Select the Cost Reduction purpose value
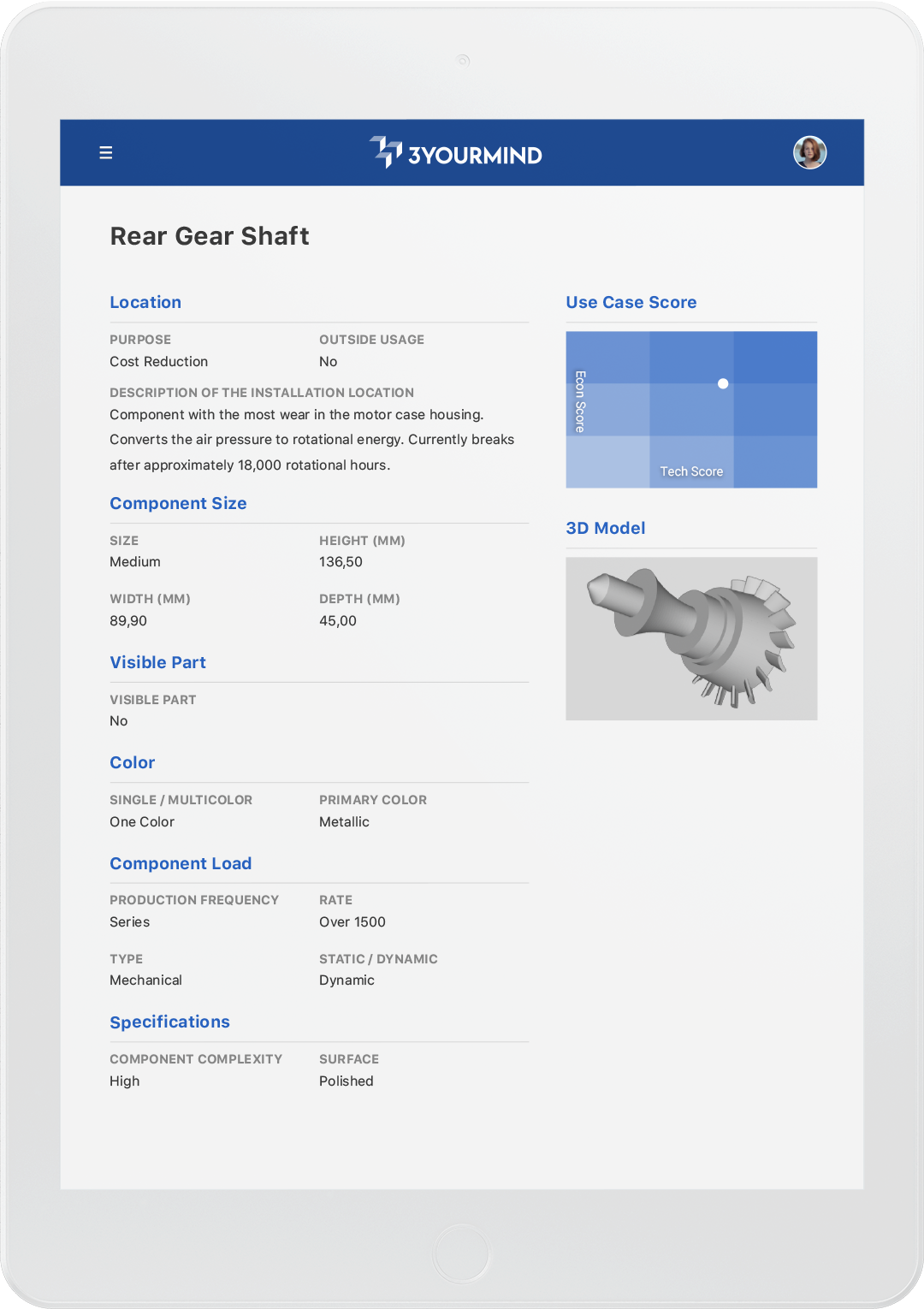The image size is (924, 1309). (x=158, y=362)
